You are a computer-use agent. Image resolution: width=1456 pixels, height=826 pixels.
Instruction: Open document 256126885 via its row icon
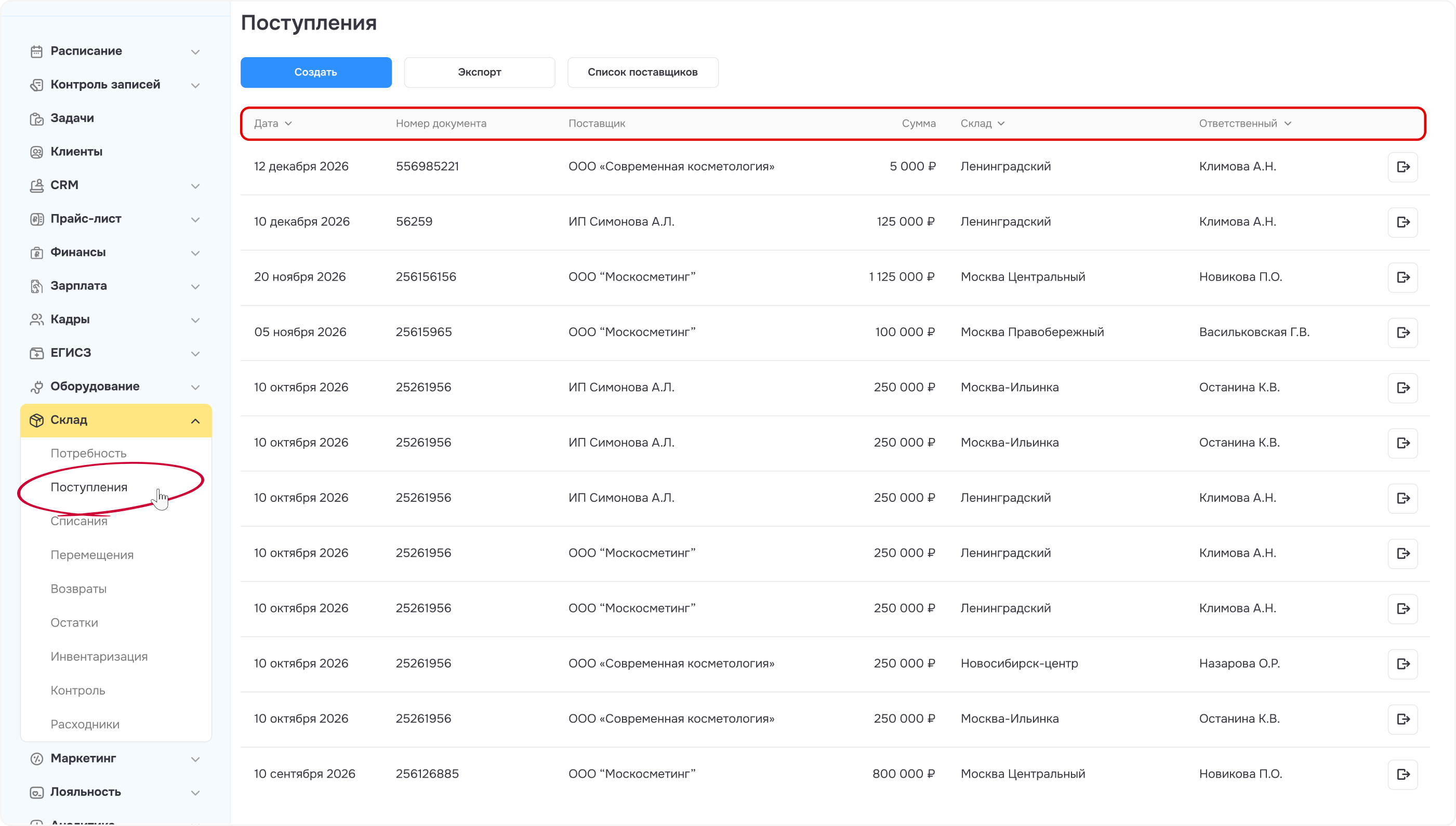(x=1402, y=775)
